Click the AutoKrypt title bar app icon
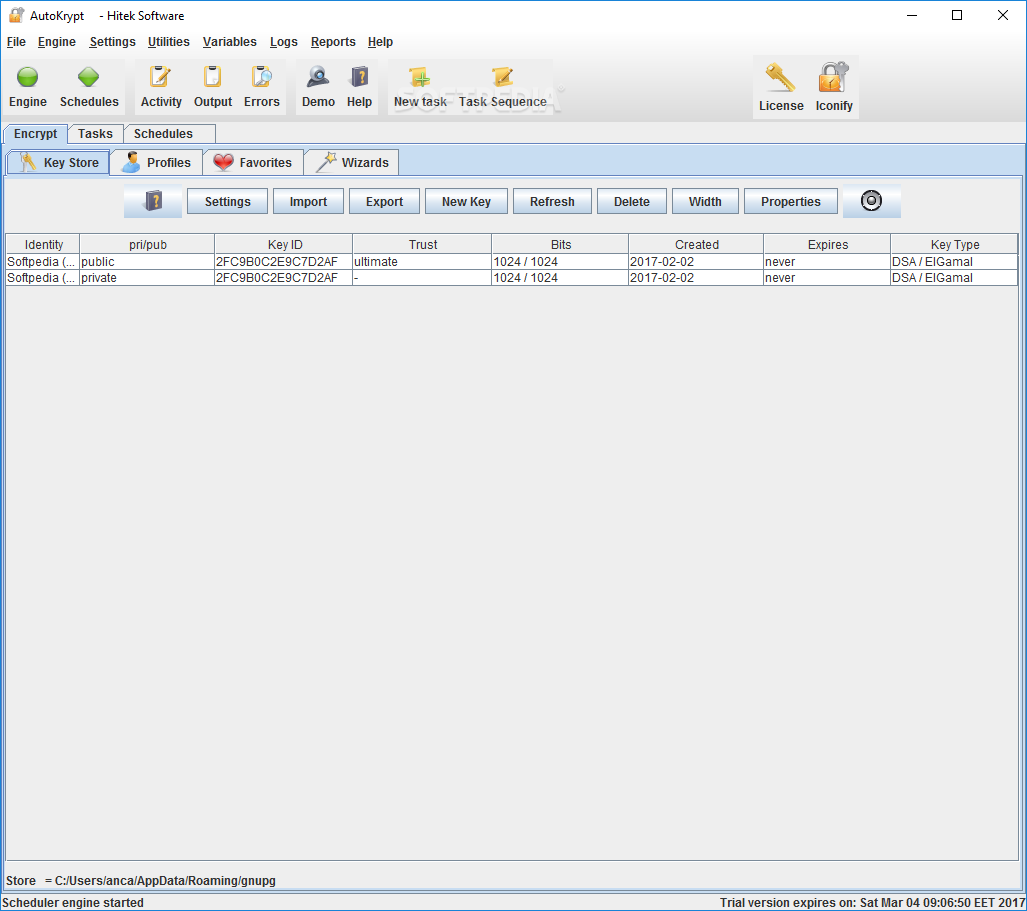Viewport: 1027px width, 911px height. (x=16, y=15)
